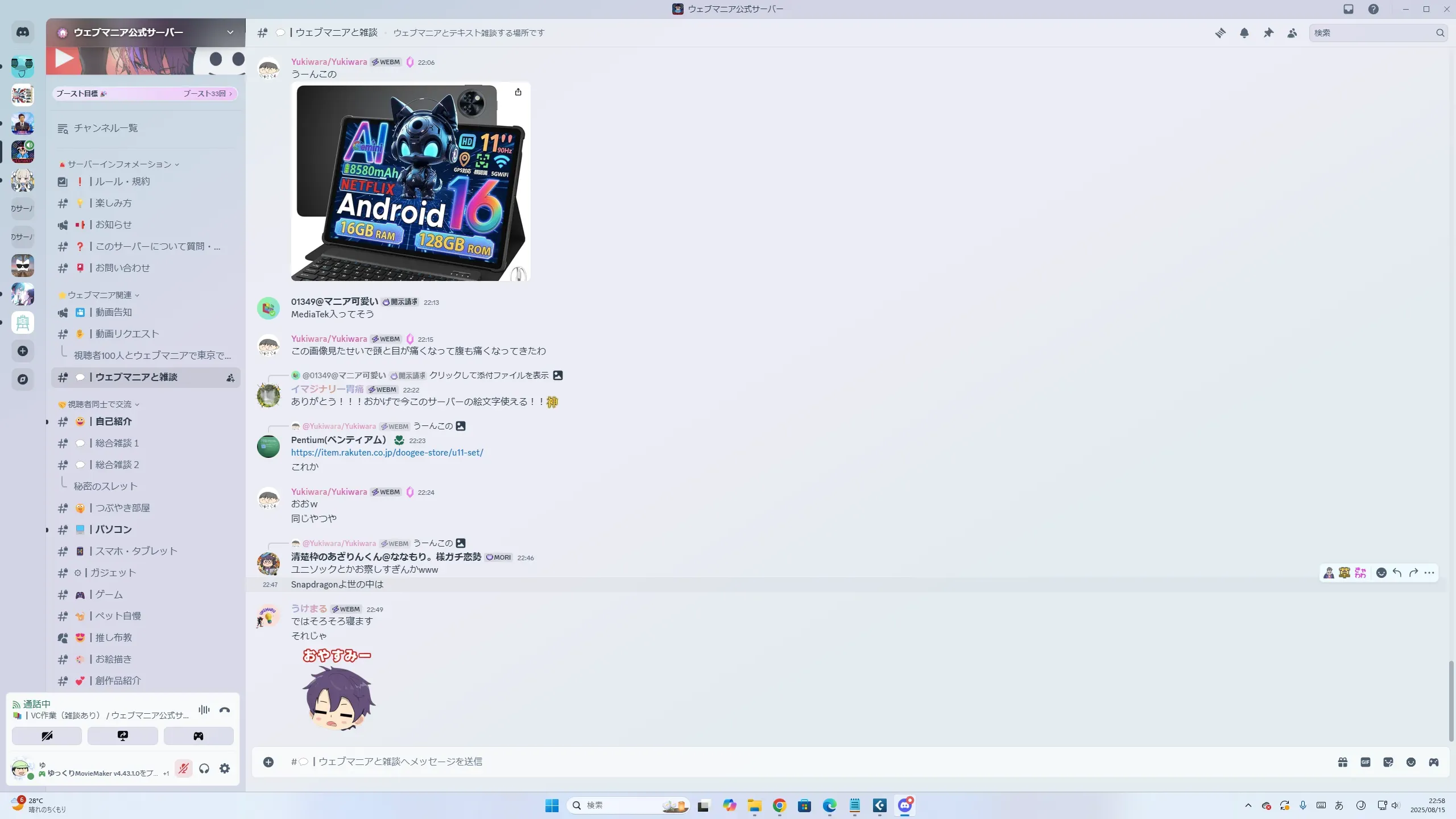
Task: Open the Threads icon in channel header
Action: [x=1220, y=33]
